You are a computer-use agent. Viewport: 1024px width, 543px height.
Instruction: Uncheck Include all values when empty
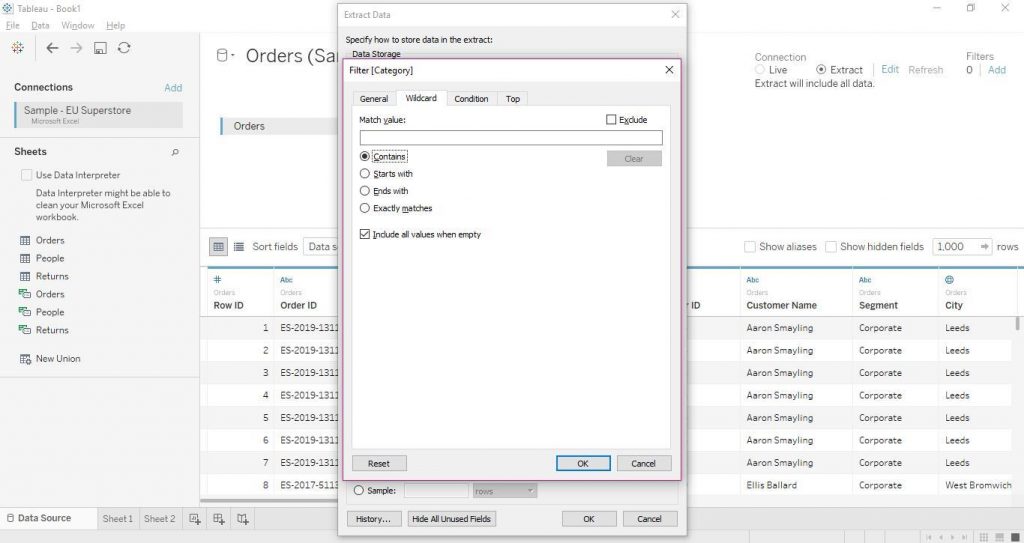364,234
